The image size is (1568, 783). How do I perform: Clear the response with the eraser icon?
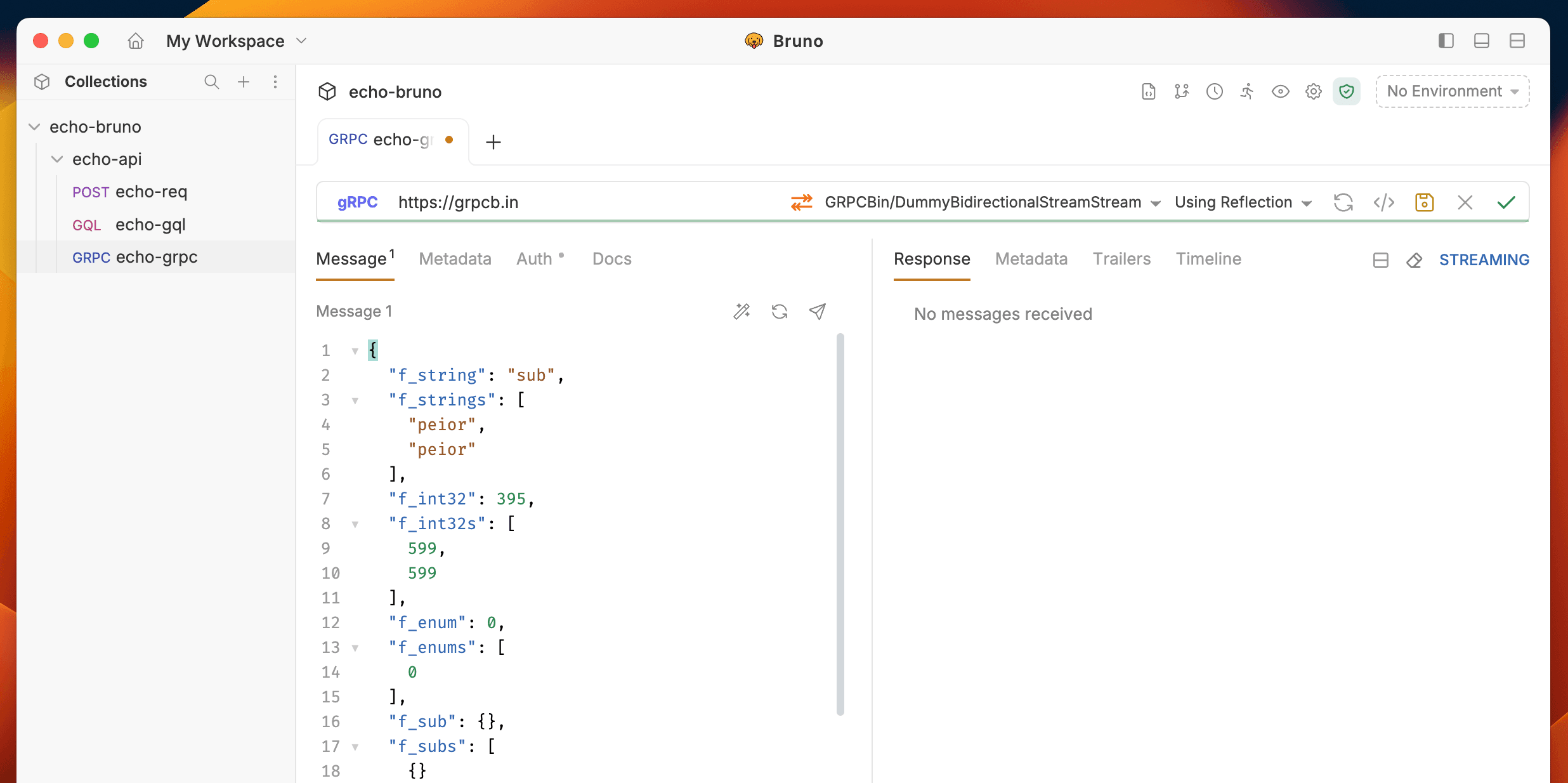click(x=1414, y=260)
